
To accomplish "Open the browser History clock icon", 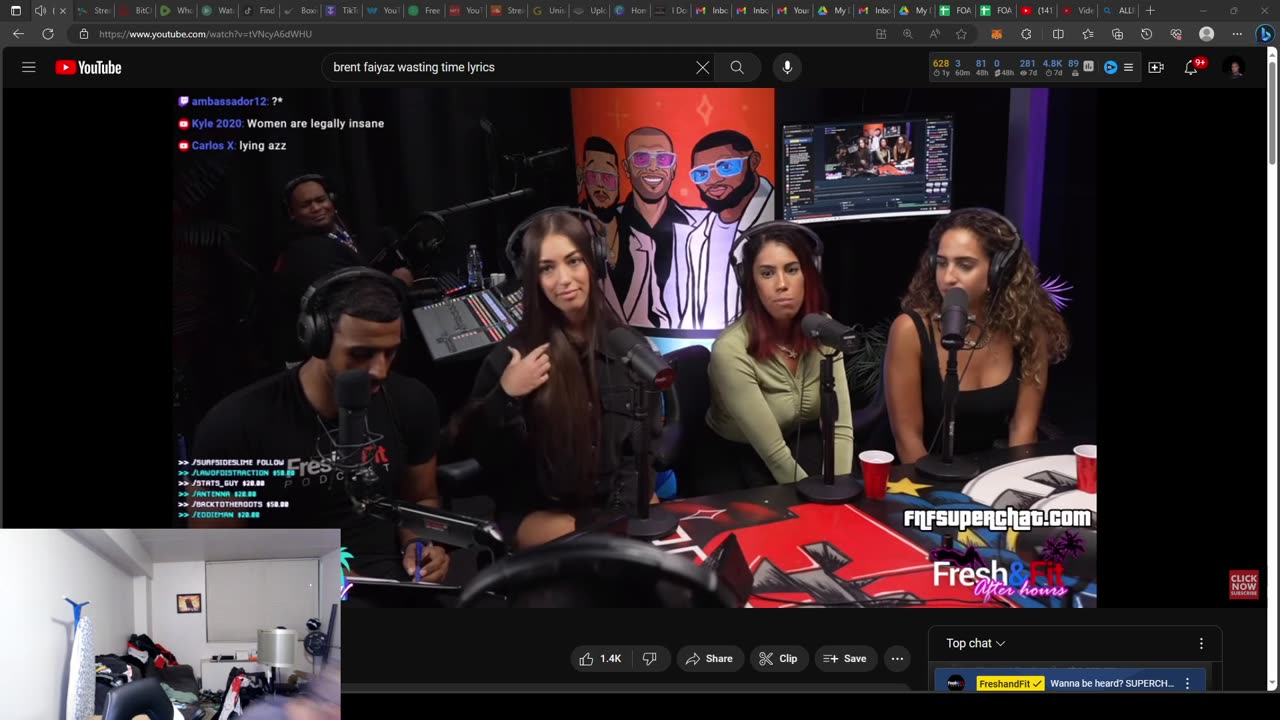I will [1146, 34].
